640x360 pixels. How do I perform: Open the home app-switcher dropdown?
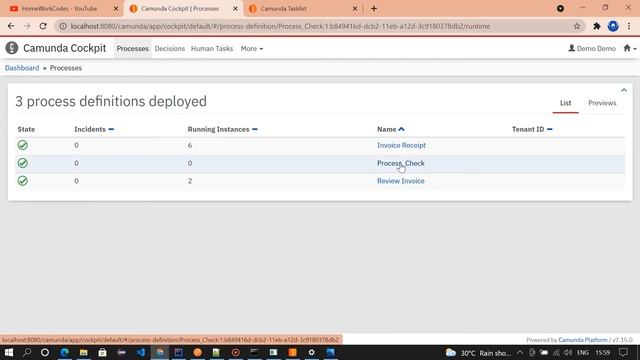[630, 49]
